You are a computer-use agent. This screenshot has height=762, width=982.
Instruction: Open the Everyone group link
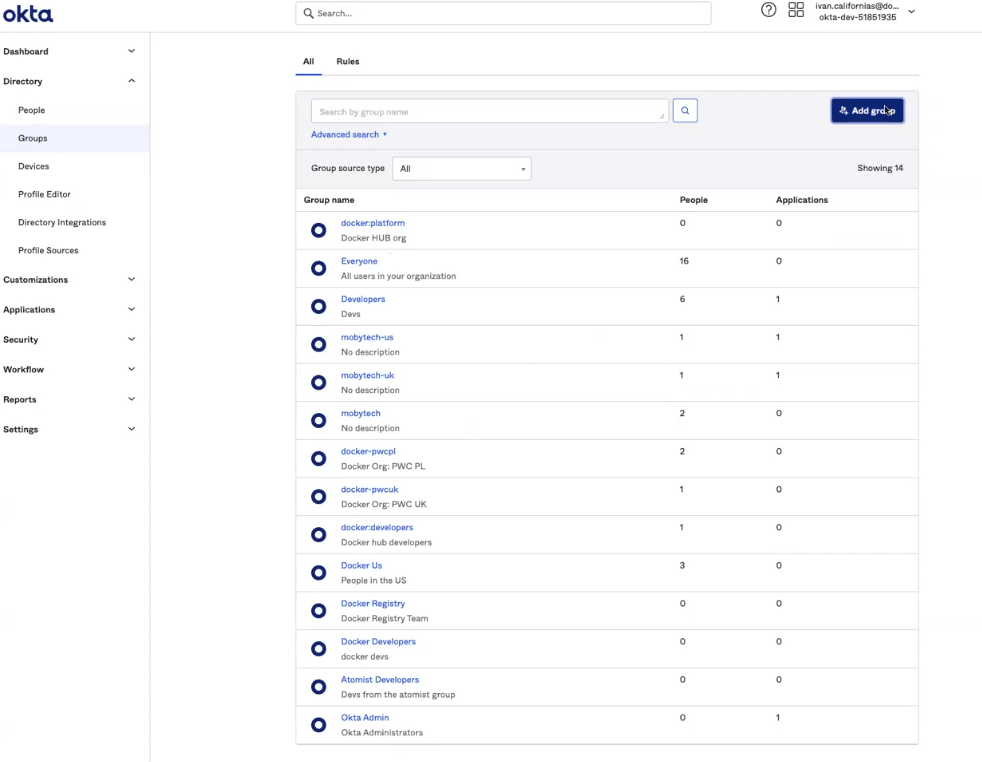pos(359,261)
